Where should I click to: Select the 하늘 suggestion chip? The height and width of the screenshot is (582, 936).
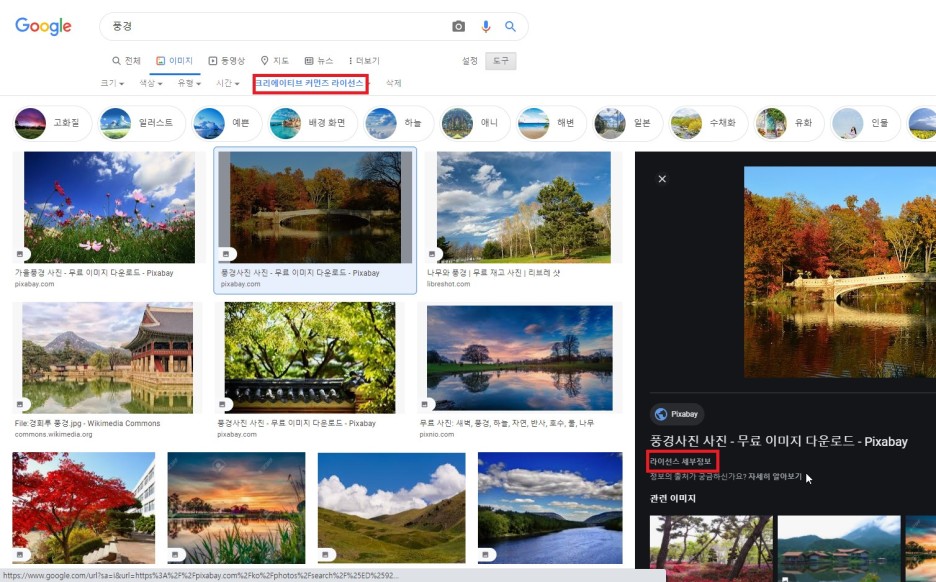[398, 123]
